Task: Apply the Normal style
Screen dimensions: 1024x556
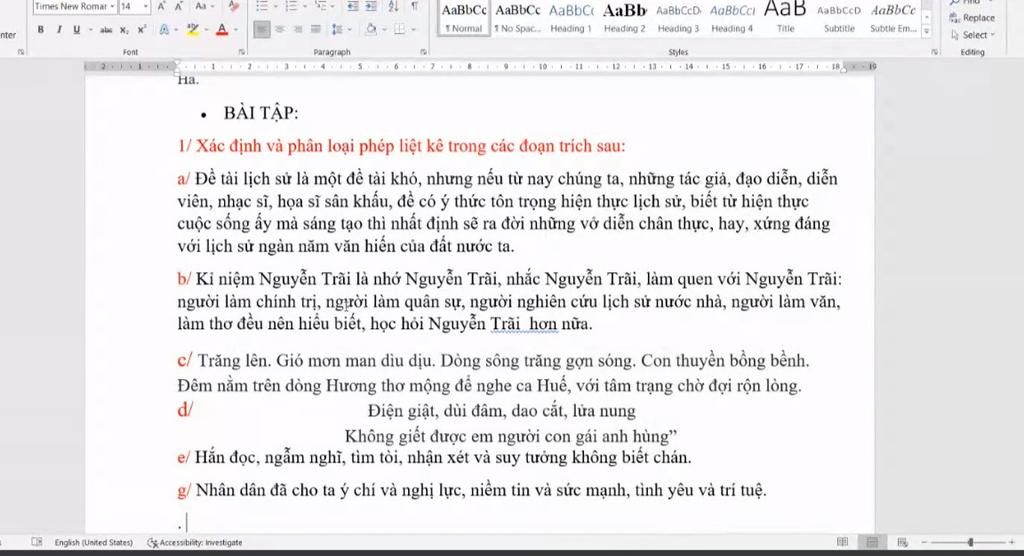Action: pos(464,18)
